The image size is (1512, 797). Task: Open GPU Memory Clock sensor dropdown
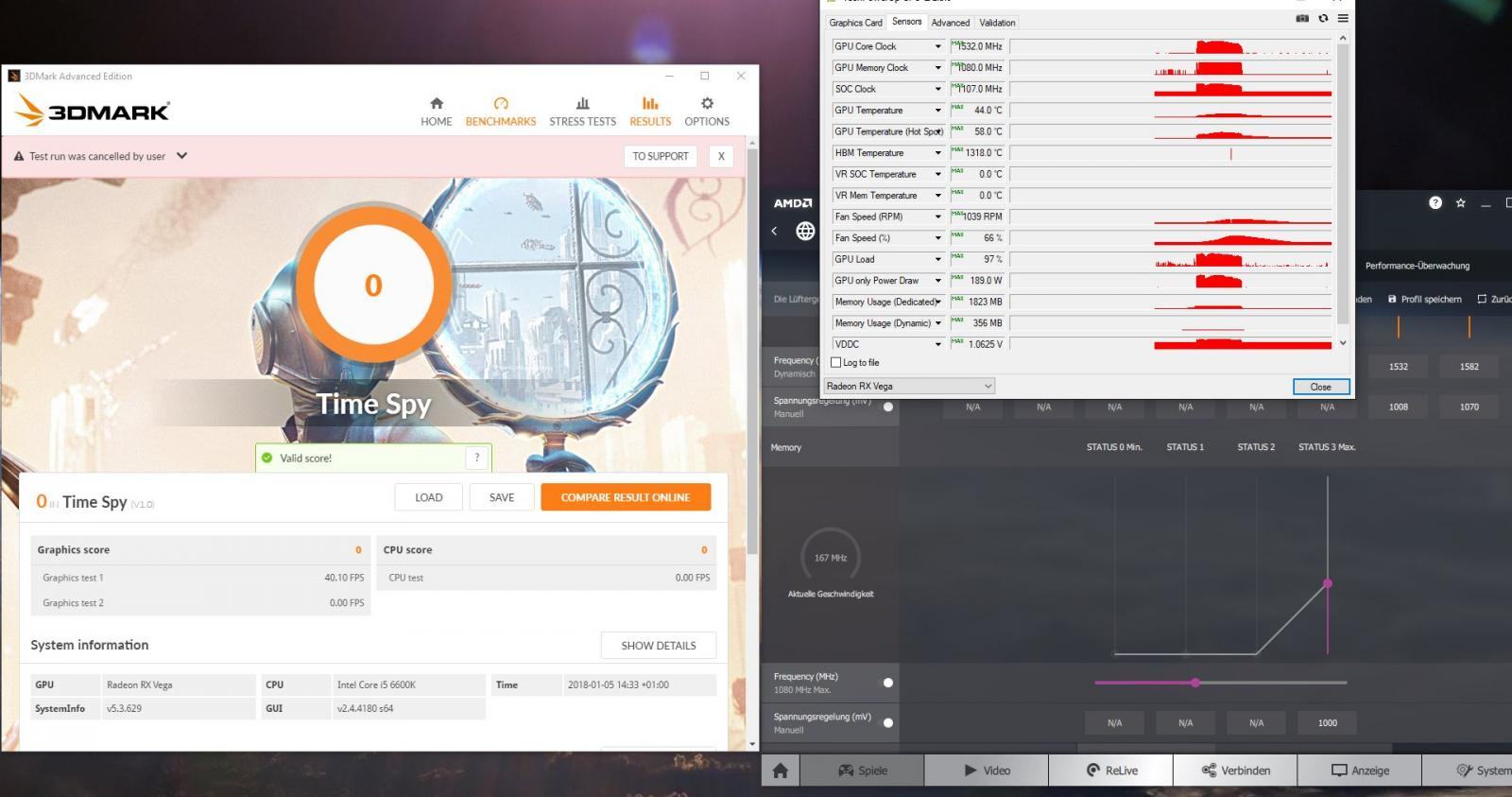coord(938,67)
